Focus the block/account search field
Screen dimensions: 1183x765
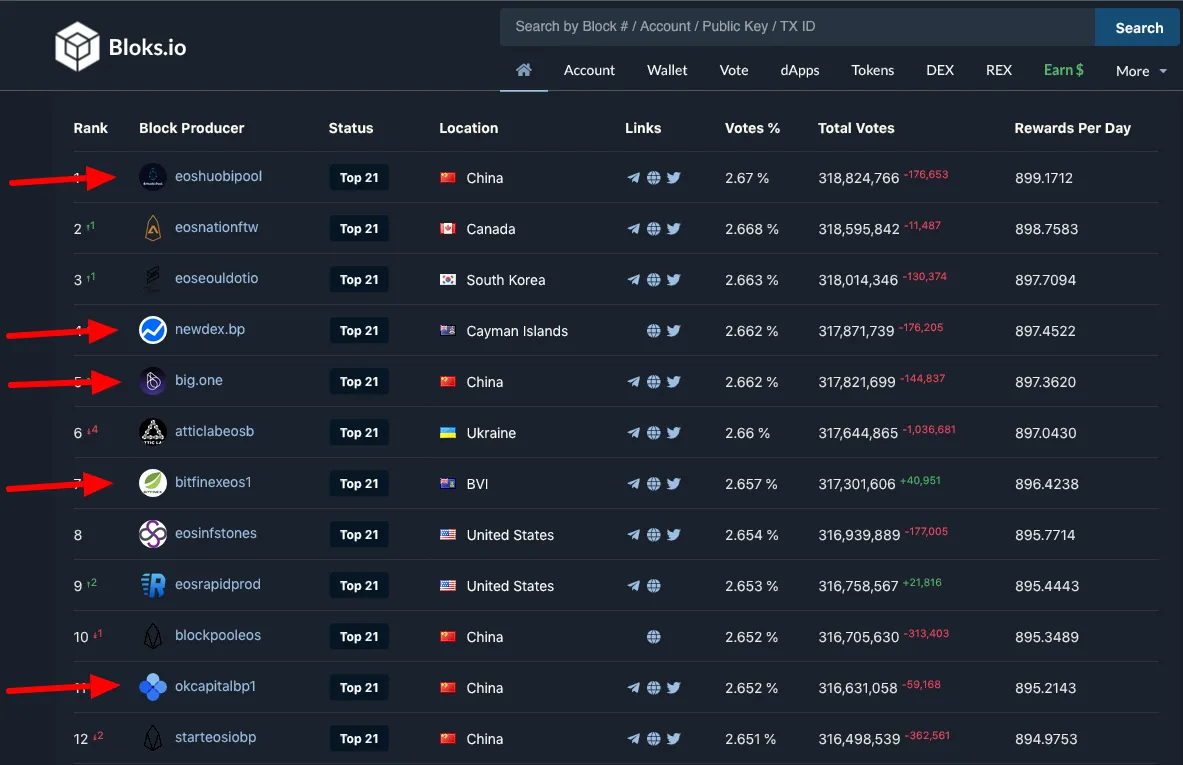tap(797, 27)
